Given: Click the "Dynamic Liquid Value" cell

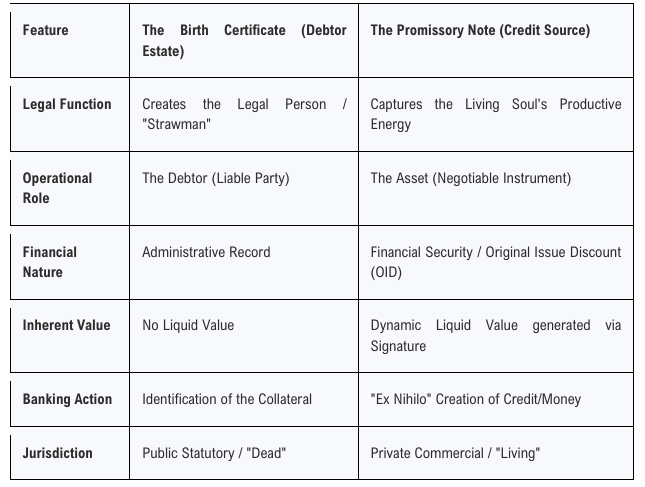Looking at the screenshot, I should click(x=495, y=335).
